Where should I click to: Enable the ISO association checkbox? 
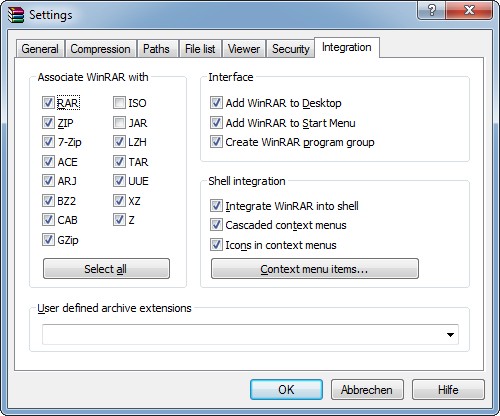[x=119, y=103]
